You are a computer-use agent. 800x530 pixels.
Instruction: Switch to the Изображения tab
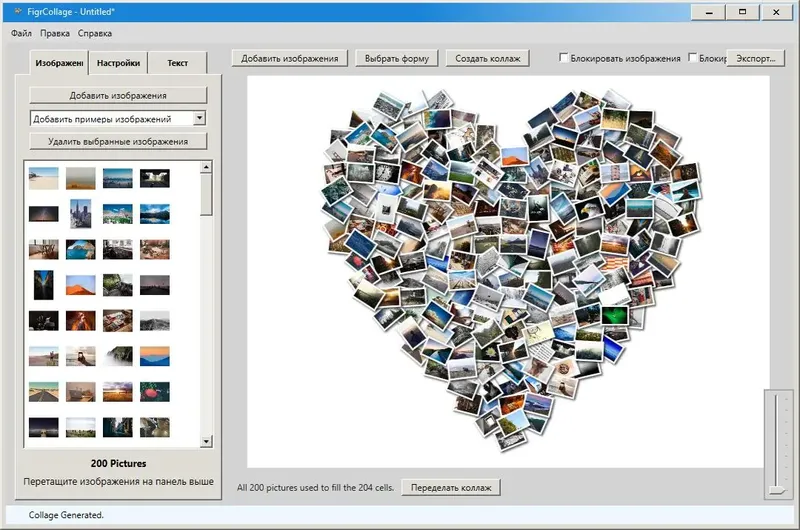click(x=59, y=63)
